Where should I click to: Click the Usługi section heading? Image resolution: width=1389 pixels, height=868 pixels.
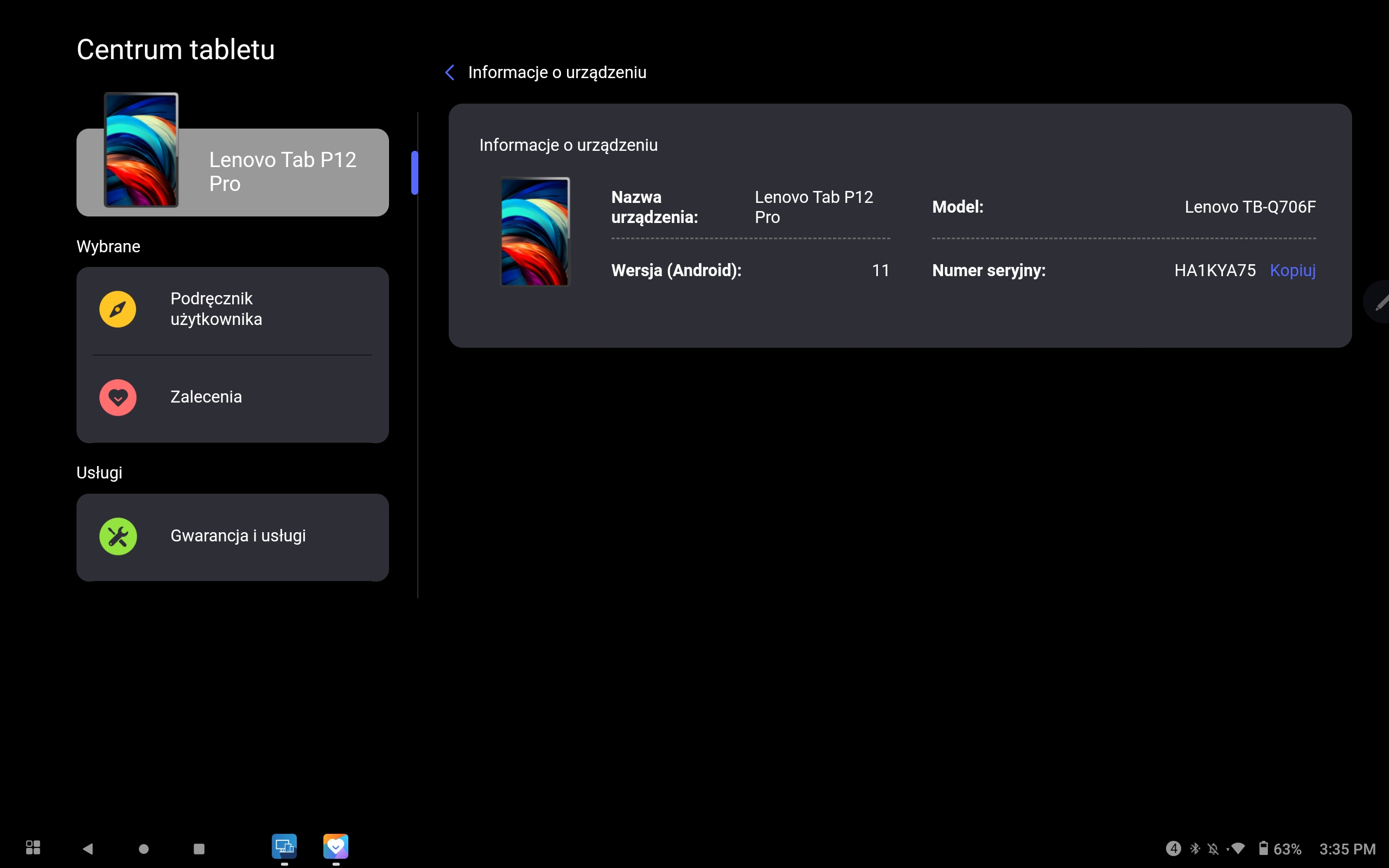click(x=99, y=473)
